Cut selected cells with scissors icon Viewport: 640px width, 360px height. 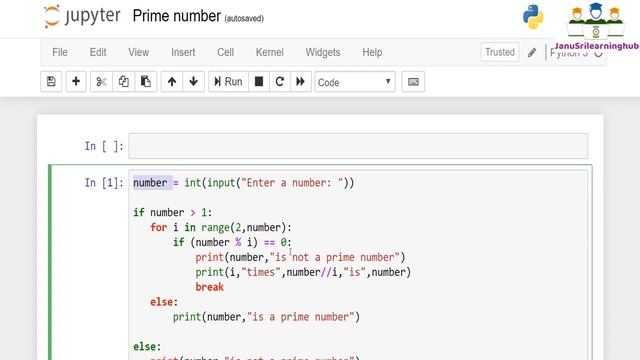point(101,82)
